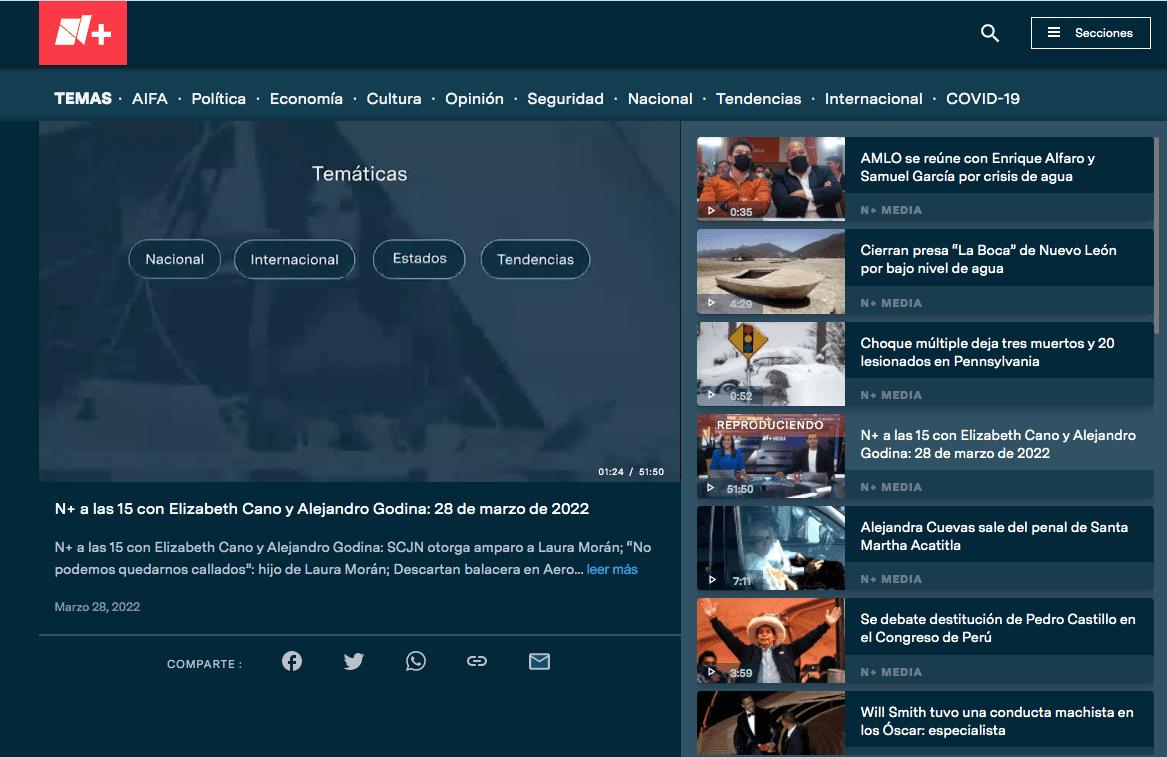Viewport: 1167px width, 757px height.
Task: Click play icon on 0:52 video
Action: click(x=712, y=395)
